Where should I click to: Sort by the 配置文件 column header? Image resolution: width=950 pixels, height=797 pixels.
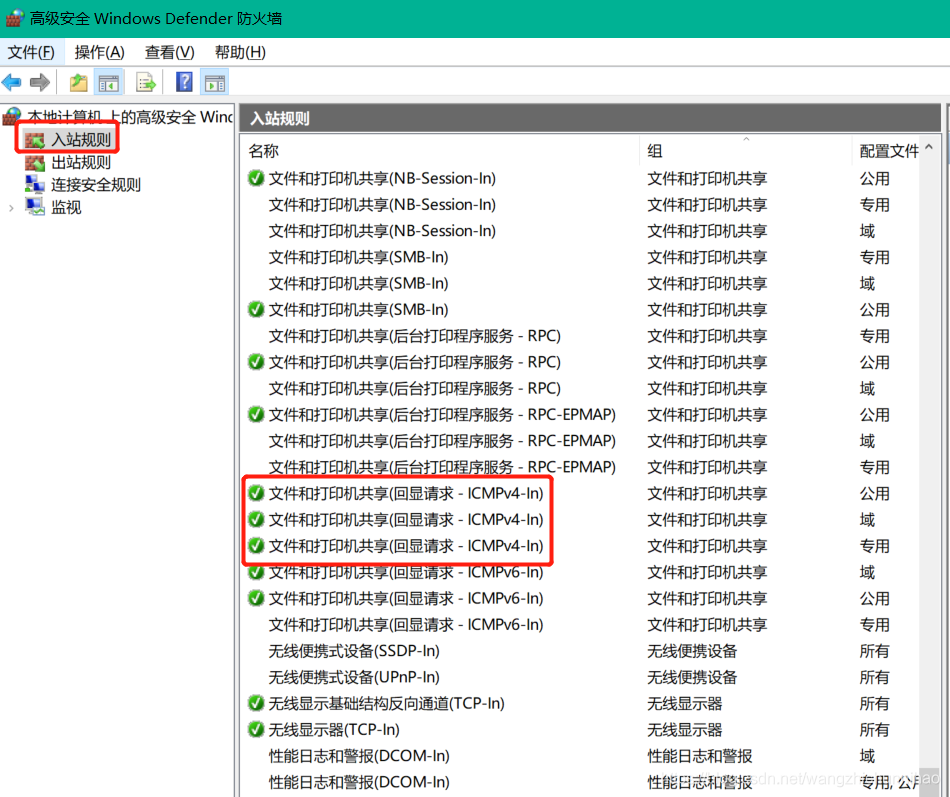pos(889,151)
